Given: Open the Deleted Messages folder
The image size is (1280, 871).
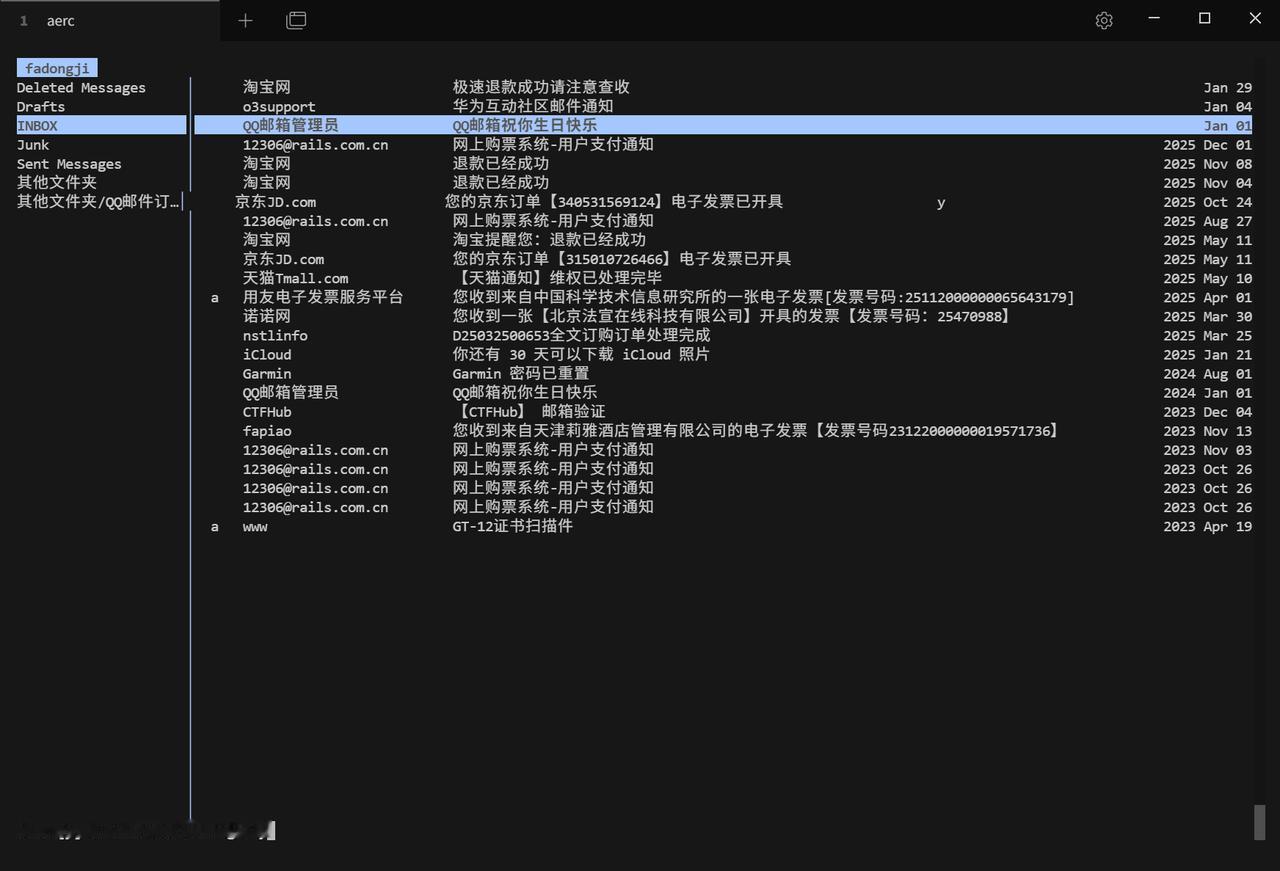Looking at the screenshot, I should coord(80,87).
